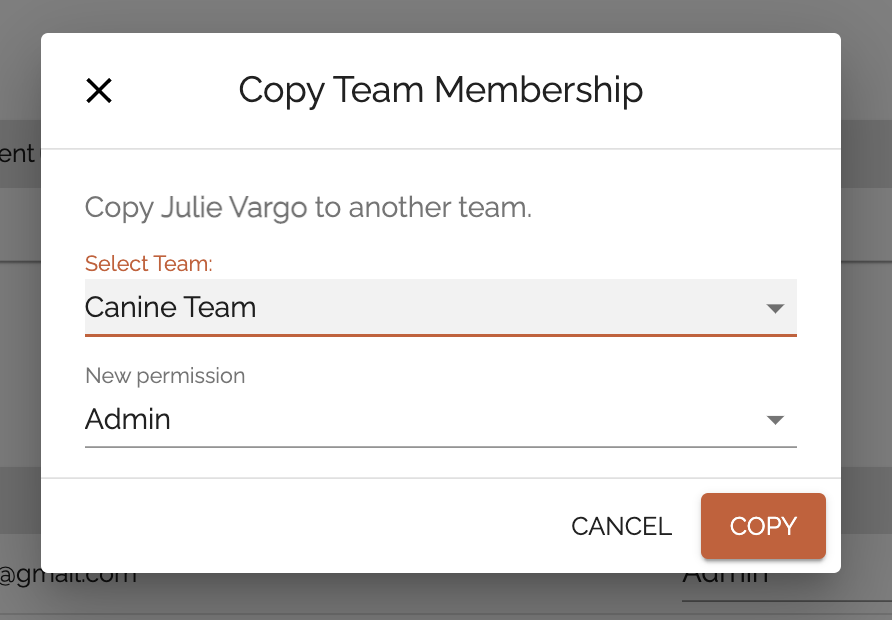Click the Admin permission value in dialog
Image resolution: width=892 pixels, height=620 pixels.
128,419
